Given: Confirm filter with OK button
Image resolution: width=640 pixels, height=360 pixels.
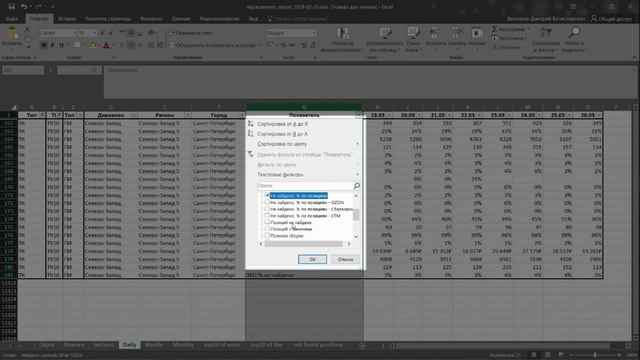Looking at the screenshot, I should tap(312, 259).
